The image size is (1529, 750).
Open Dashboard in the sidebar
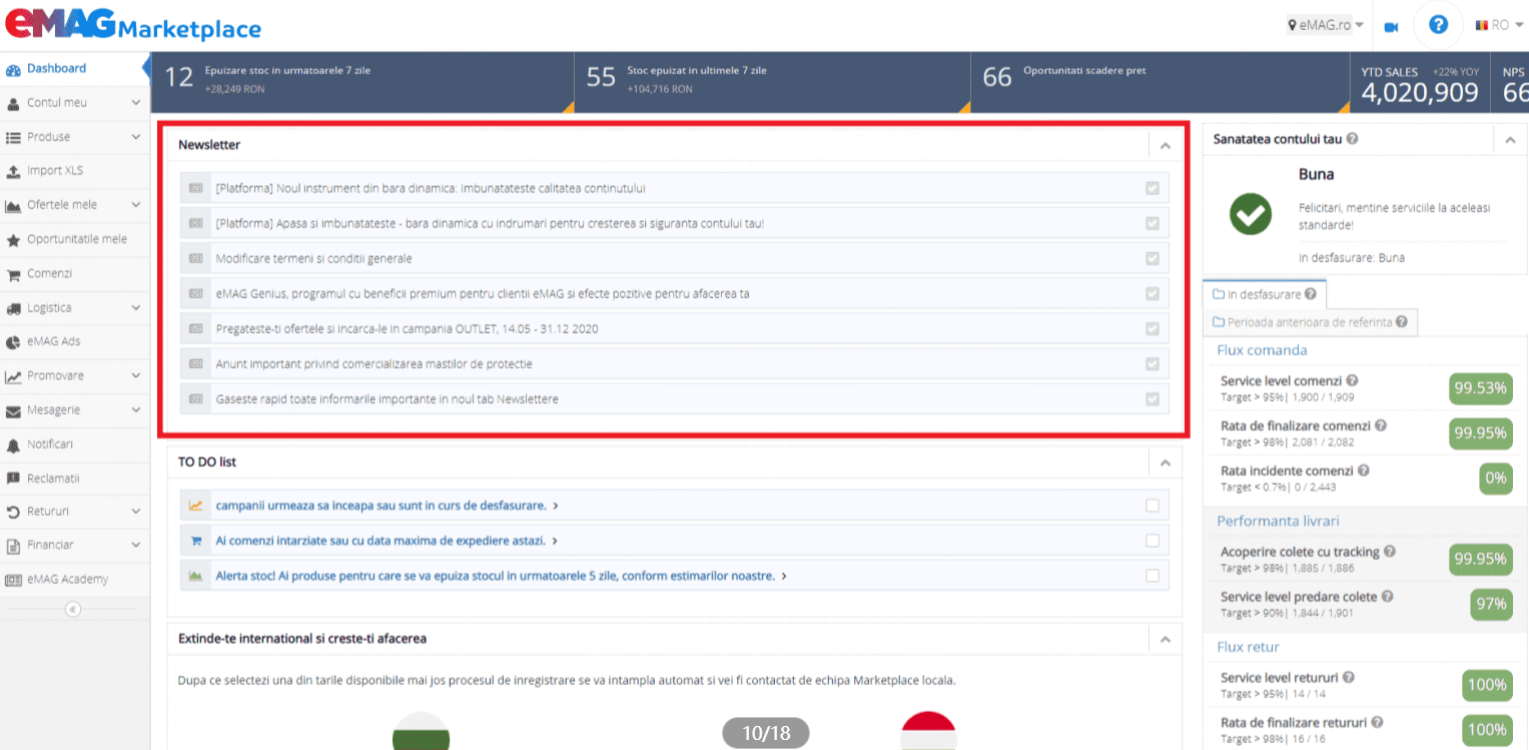74,69
